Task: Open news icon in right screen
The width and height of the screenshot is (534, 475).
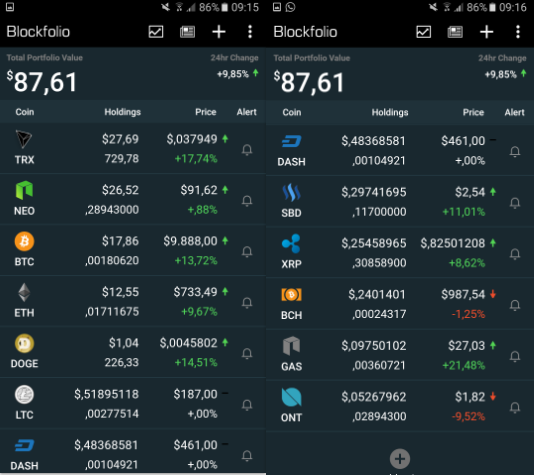Action: (x=455, y=32)
